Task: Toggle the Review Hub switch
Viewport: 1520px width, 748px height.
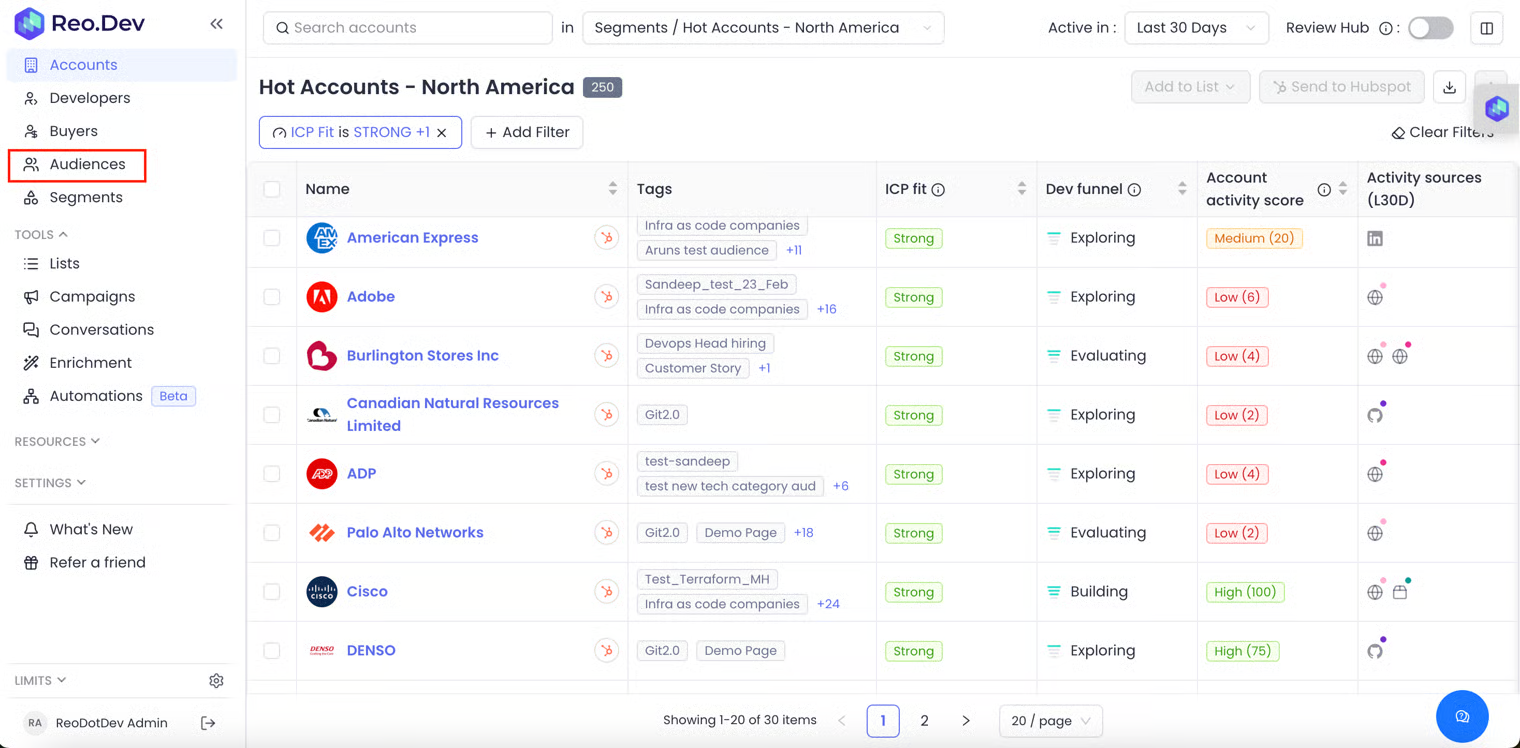Action: pos(1430,28)
